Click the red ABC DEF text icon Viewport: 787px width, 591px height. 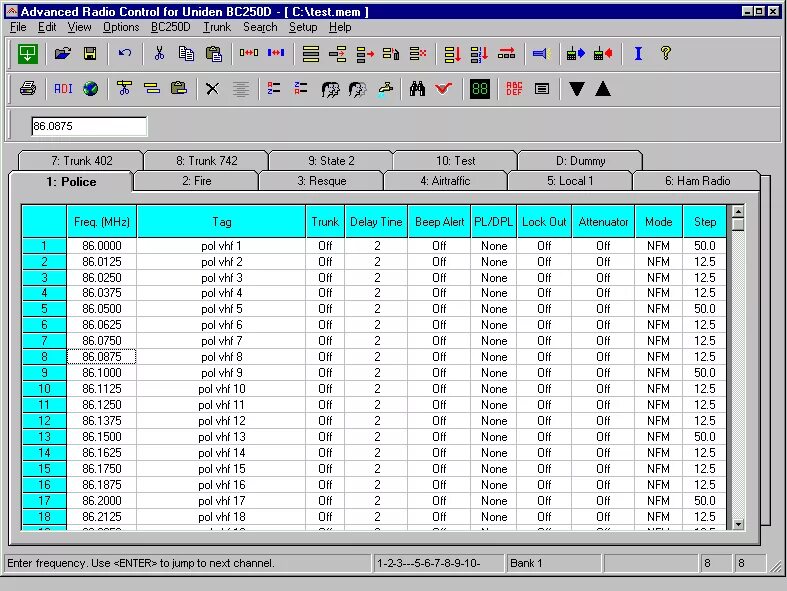[x=514, y=89]
